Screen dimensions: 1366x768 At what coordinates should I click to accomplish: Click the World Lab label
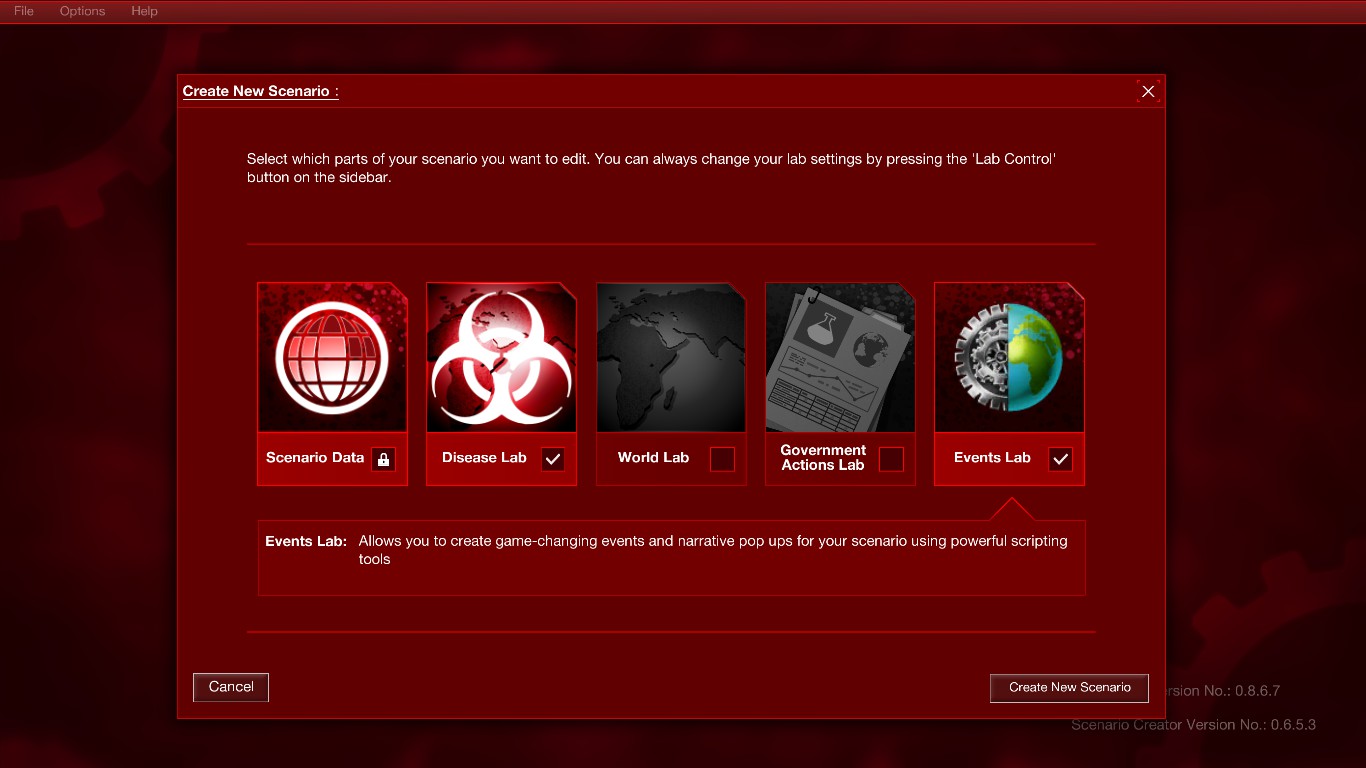(653, 458)
